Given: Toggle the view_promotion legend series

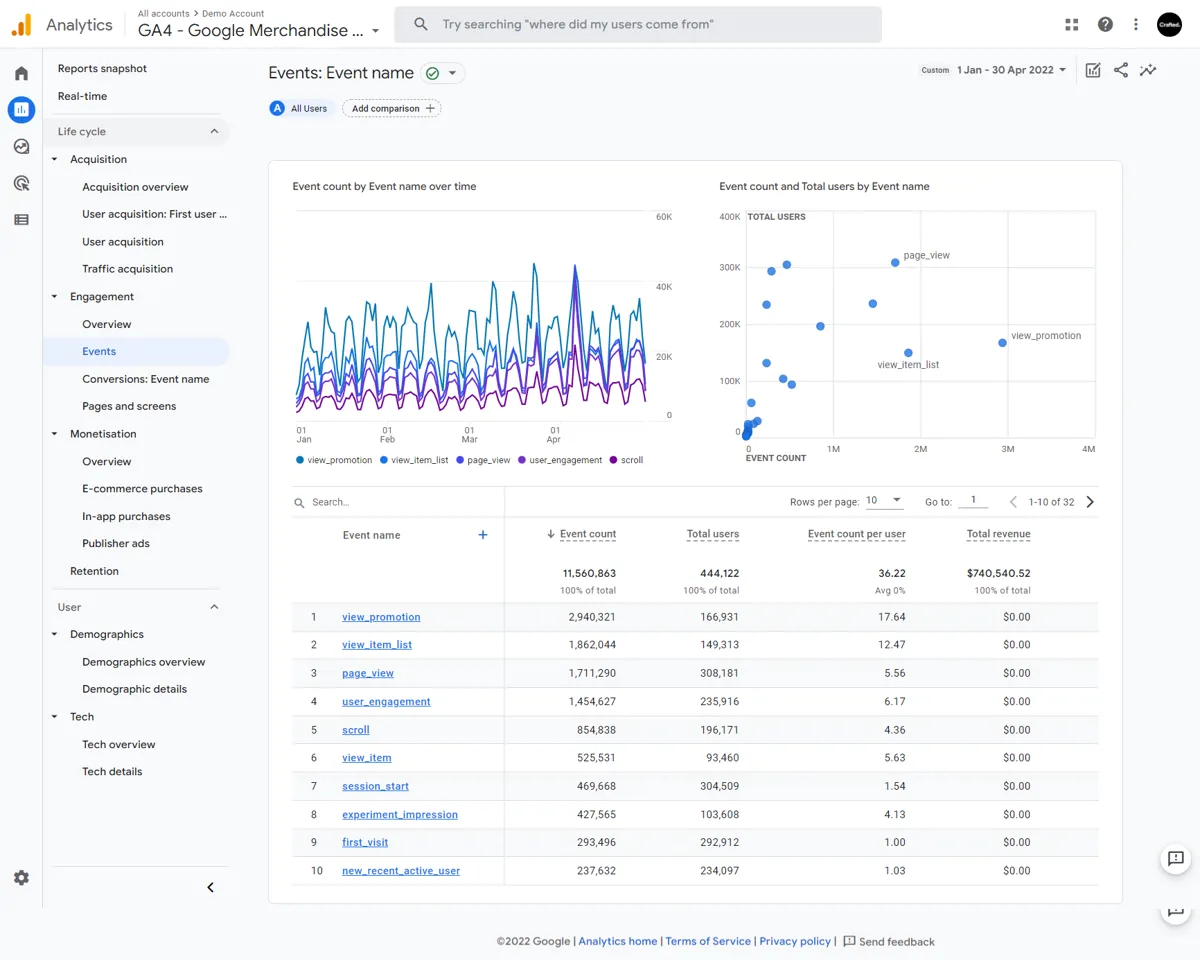Looking at the screenshot, I should point(334,460).
